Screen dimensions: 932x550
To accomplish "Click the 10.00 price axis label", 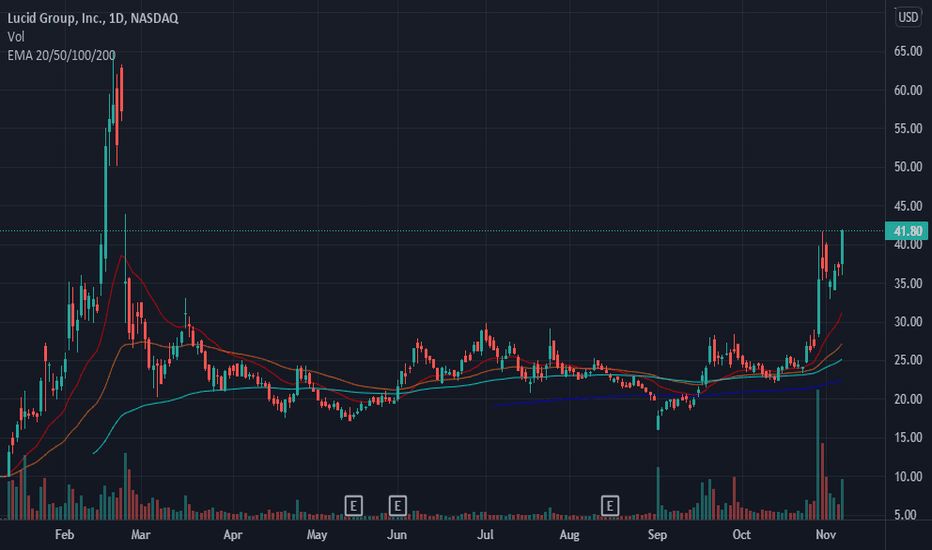I will [908, 477].
